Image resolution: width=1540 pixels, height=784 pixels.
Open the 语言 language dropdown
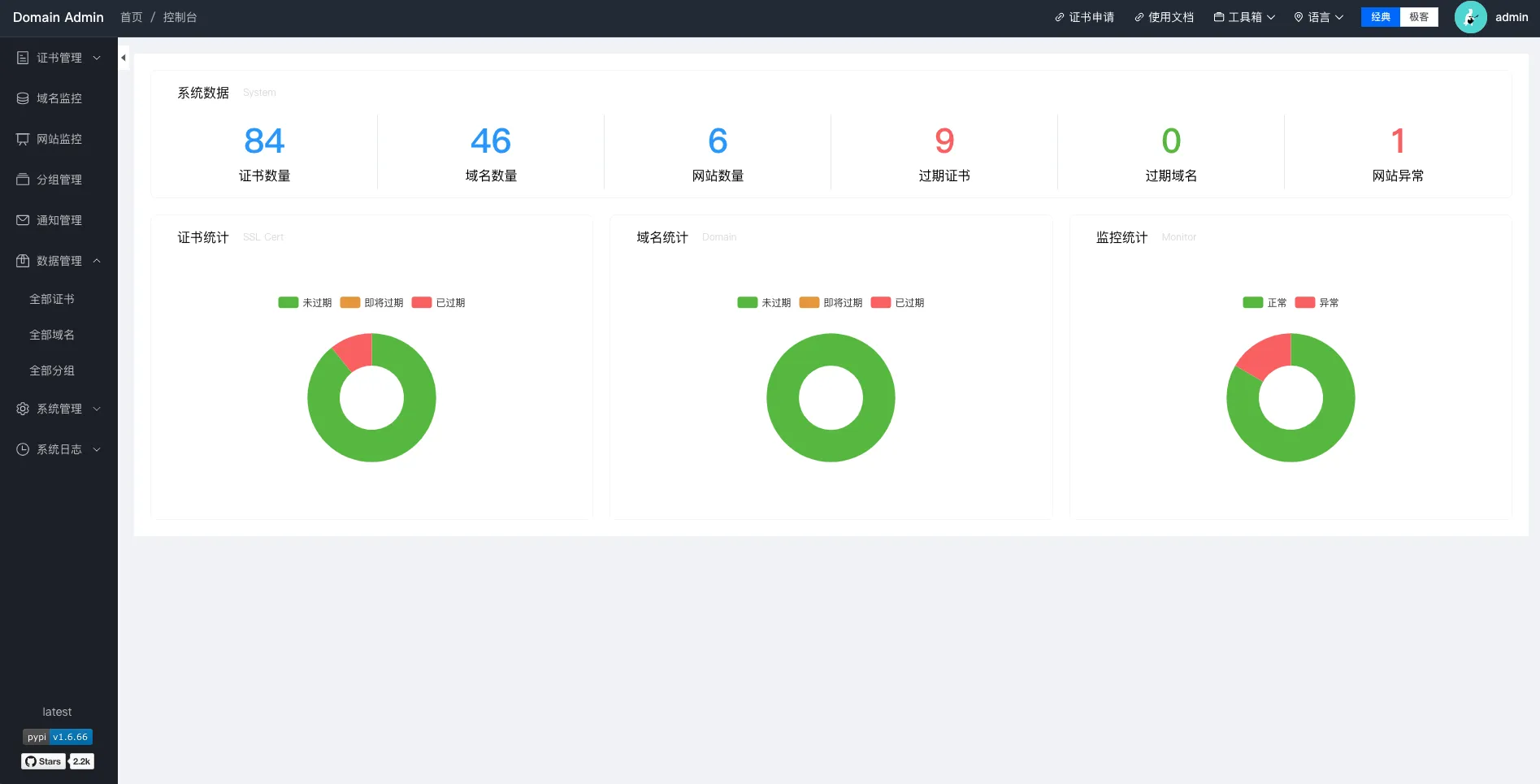tap(1318, 17)
